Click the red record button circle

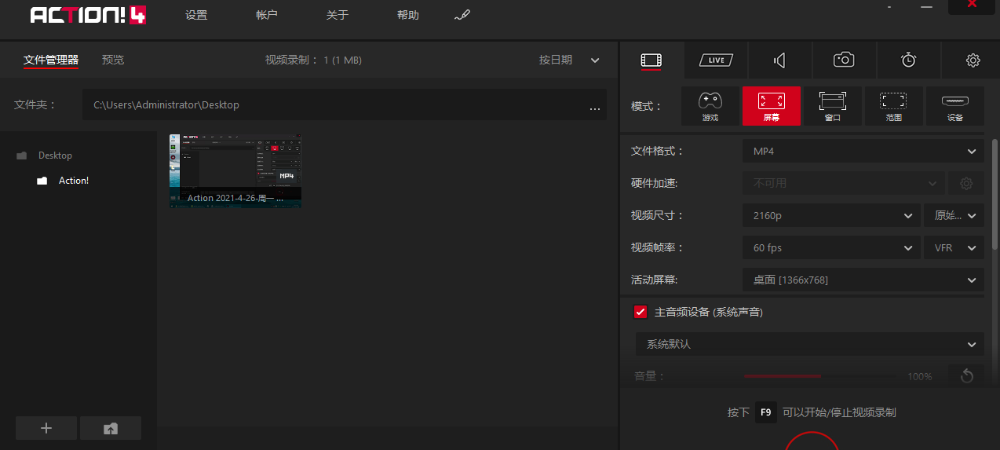(811, 442)
